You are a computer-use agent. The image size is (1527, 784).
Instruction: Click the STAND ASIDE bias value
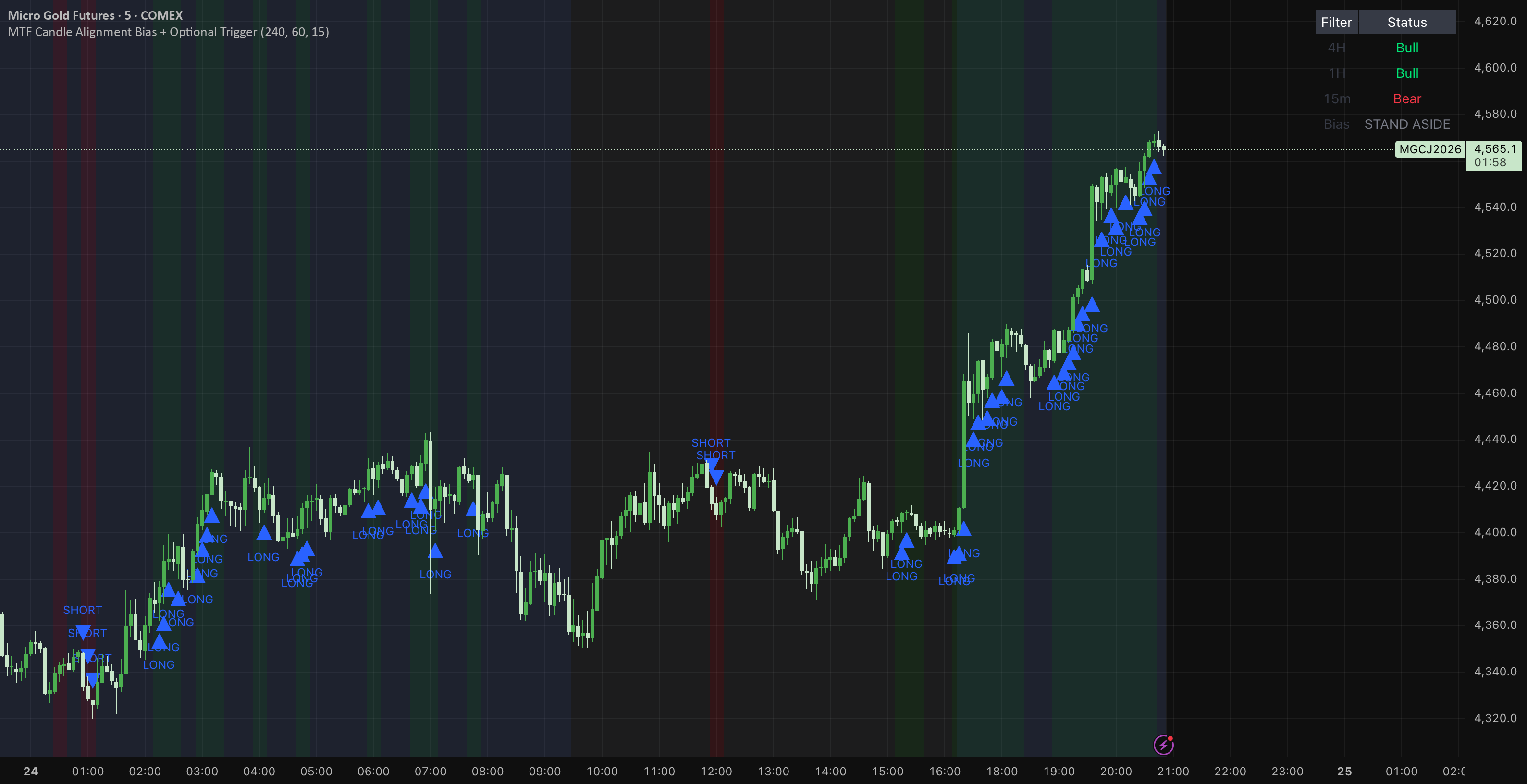(x=1407, y=124)
